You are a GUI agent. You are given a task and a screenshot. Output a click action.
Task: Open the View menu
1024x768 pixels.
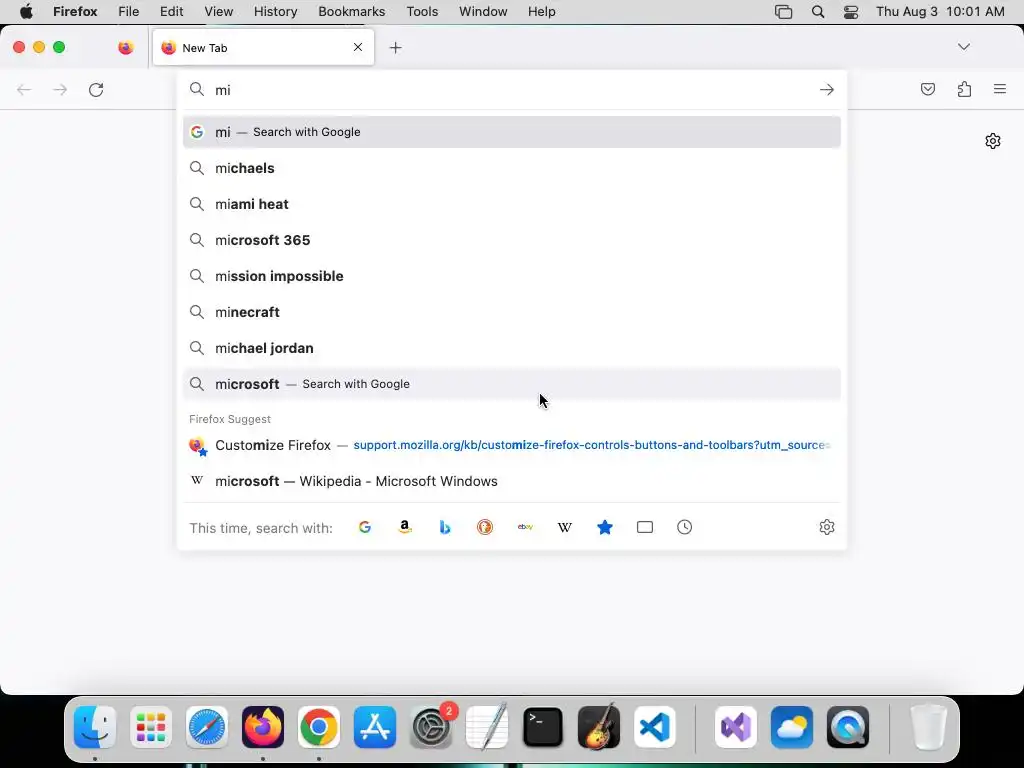pos(218,12)
